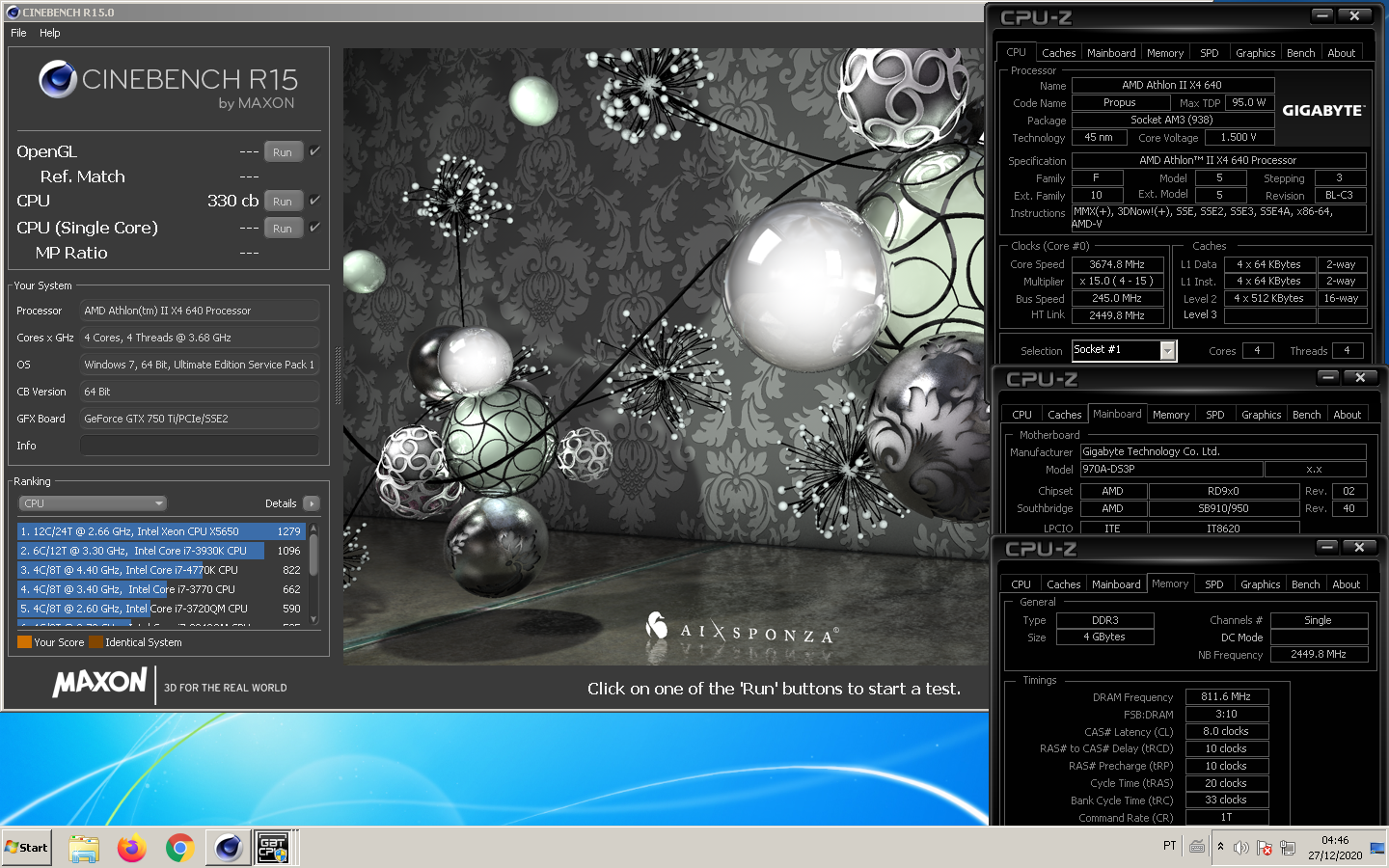Open Bench tab in top CPU-Z window
This screenshot has height=868, width=1389.
click(x=1301, y=53)
